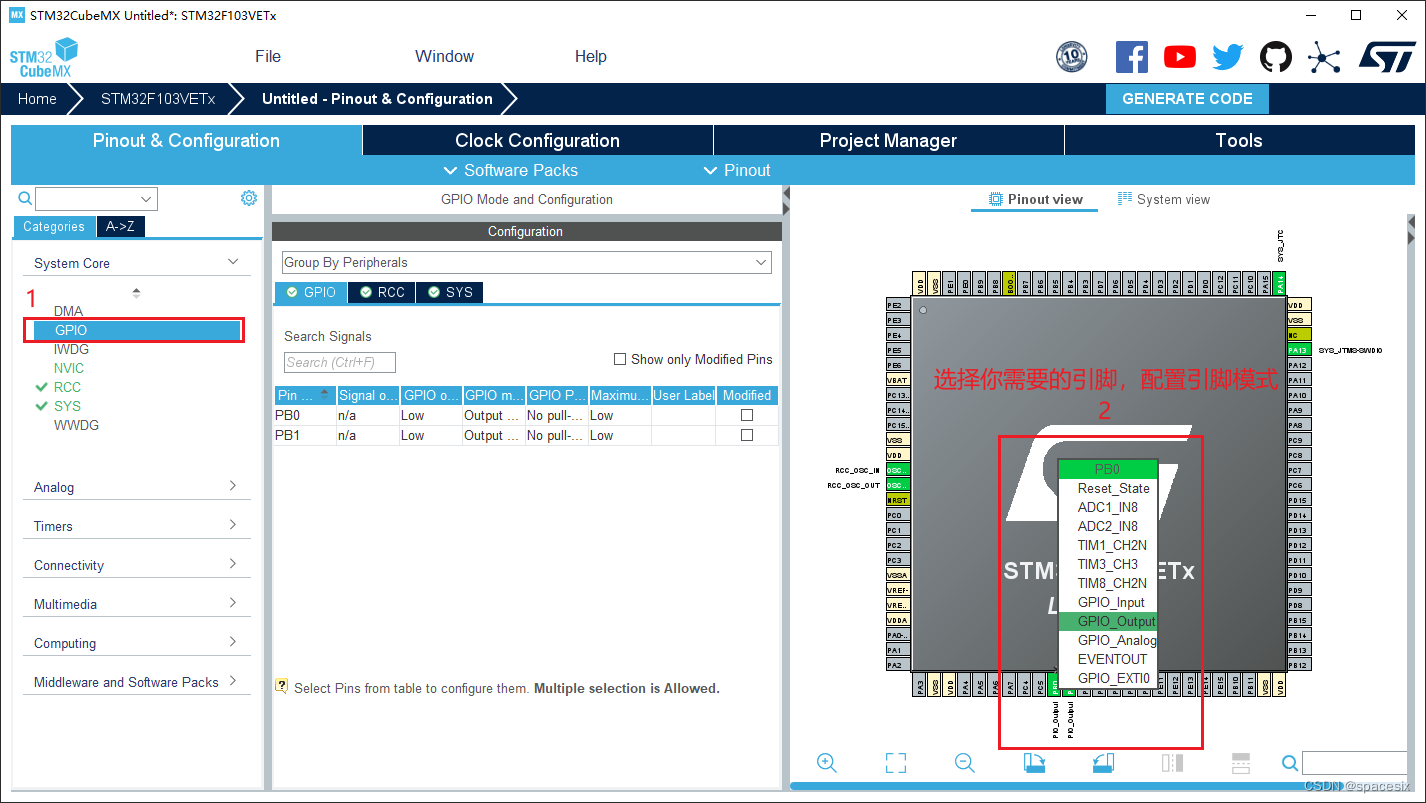
Task: Zoom in on the pinout view
Action: [827, 763]
